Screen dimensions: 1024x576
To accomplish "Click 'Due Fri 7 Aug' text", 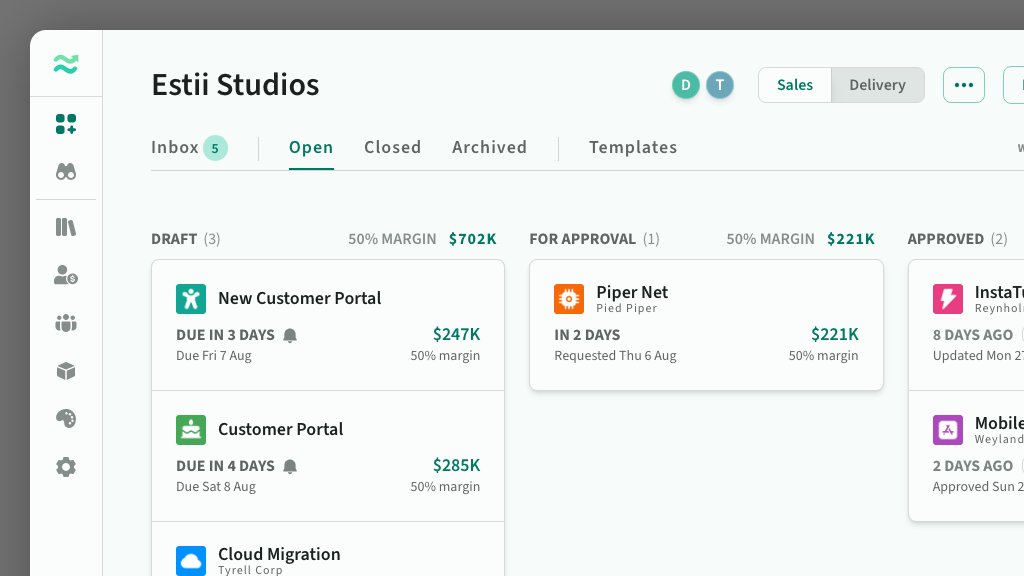I will pyautogui.click(x=214, y=356).
